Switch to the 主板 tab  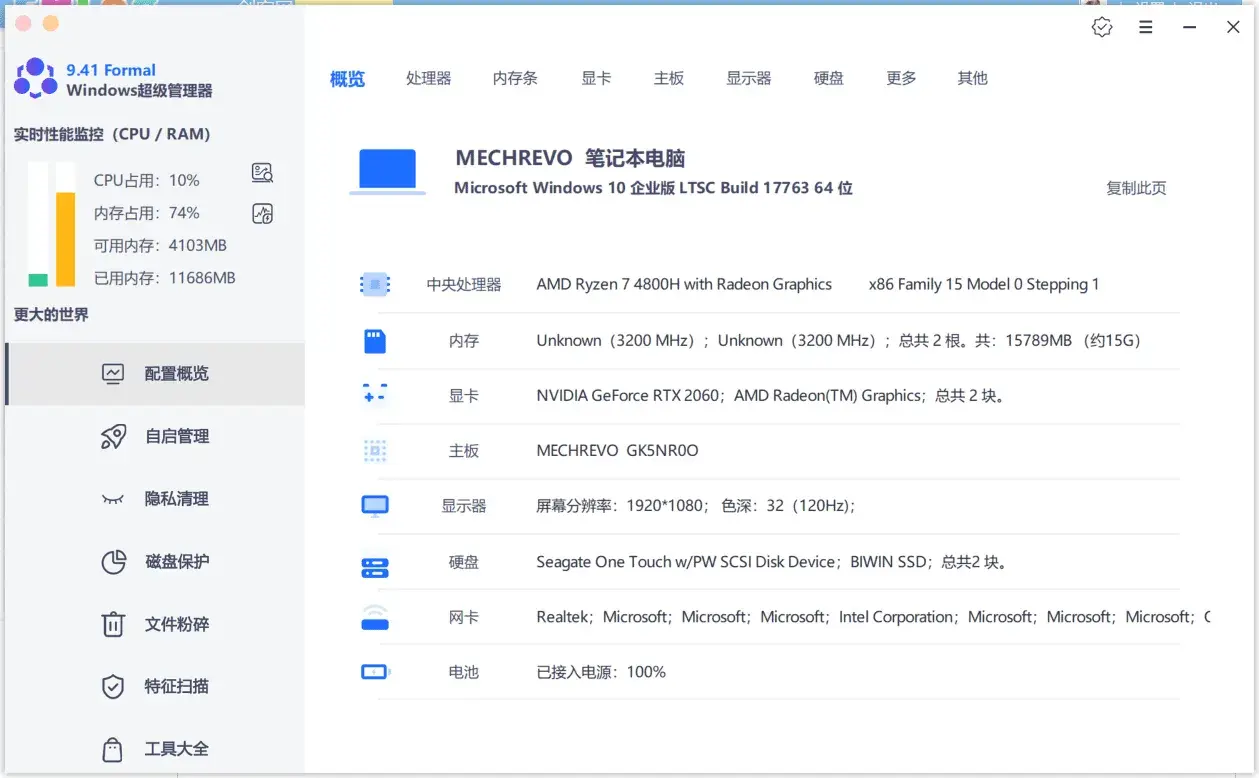(669, 78)
